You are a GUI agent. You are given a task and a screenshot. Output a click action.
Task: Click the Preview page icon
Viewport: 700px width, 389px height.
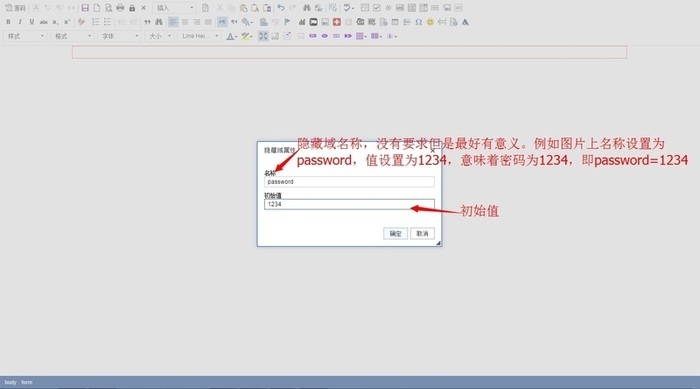coord(108,8)
